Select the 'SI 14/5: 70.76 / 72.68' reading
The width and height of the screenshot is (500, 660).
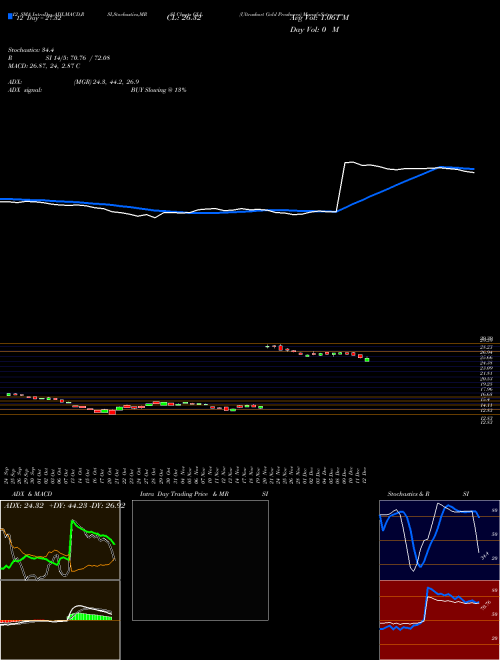click(78, 58)
